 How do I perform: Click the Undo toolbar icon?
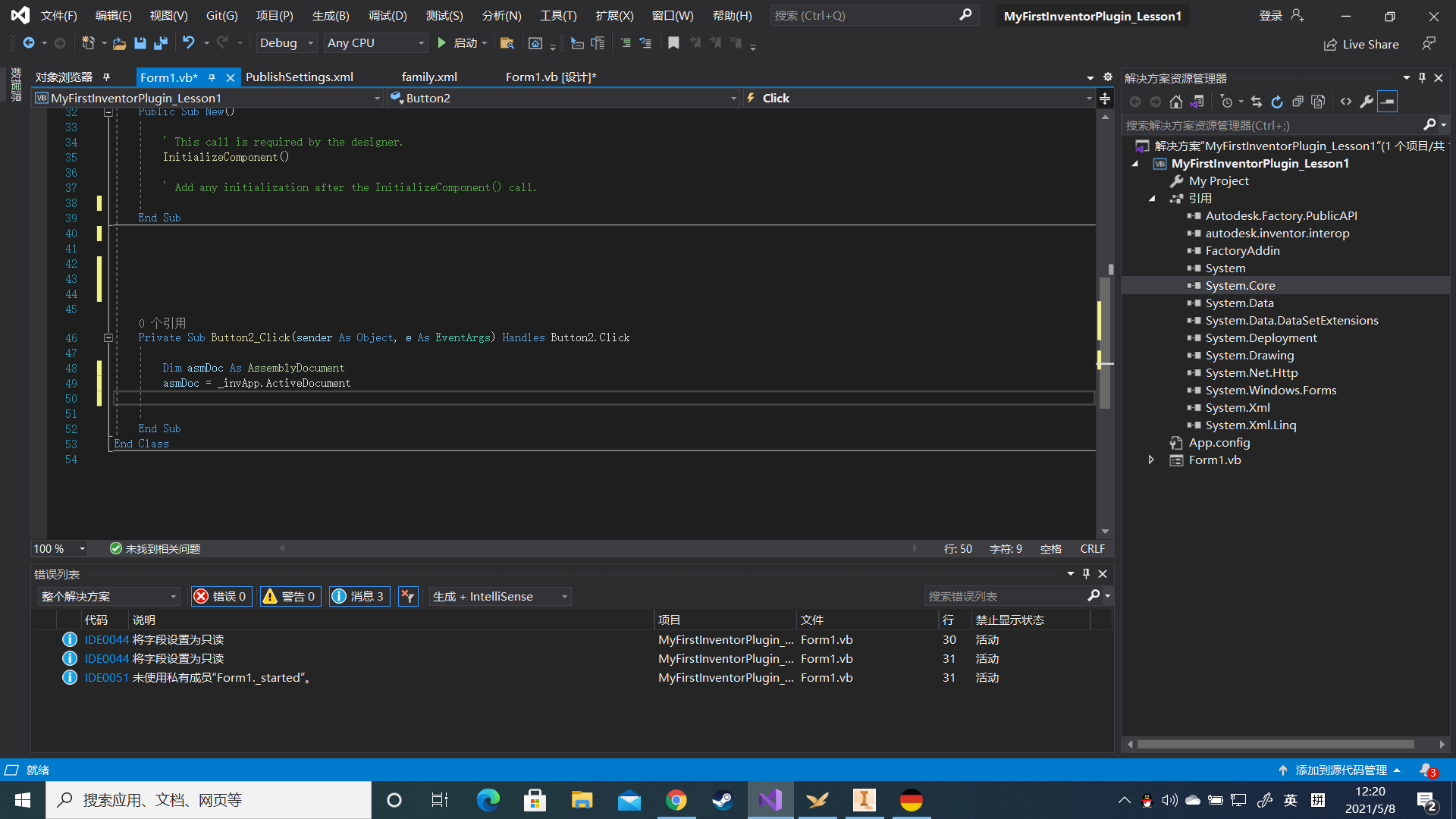(189, 43)
